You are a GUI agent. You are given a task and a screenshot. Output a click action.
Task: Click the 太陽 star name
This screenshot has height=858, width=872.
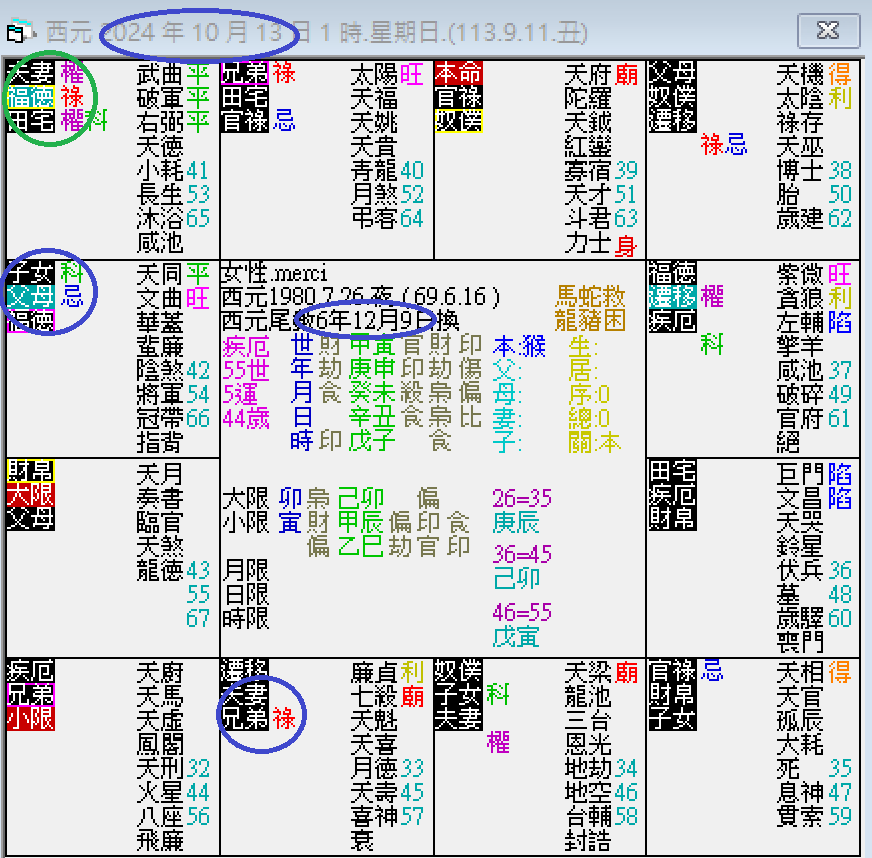click(374, 75)
